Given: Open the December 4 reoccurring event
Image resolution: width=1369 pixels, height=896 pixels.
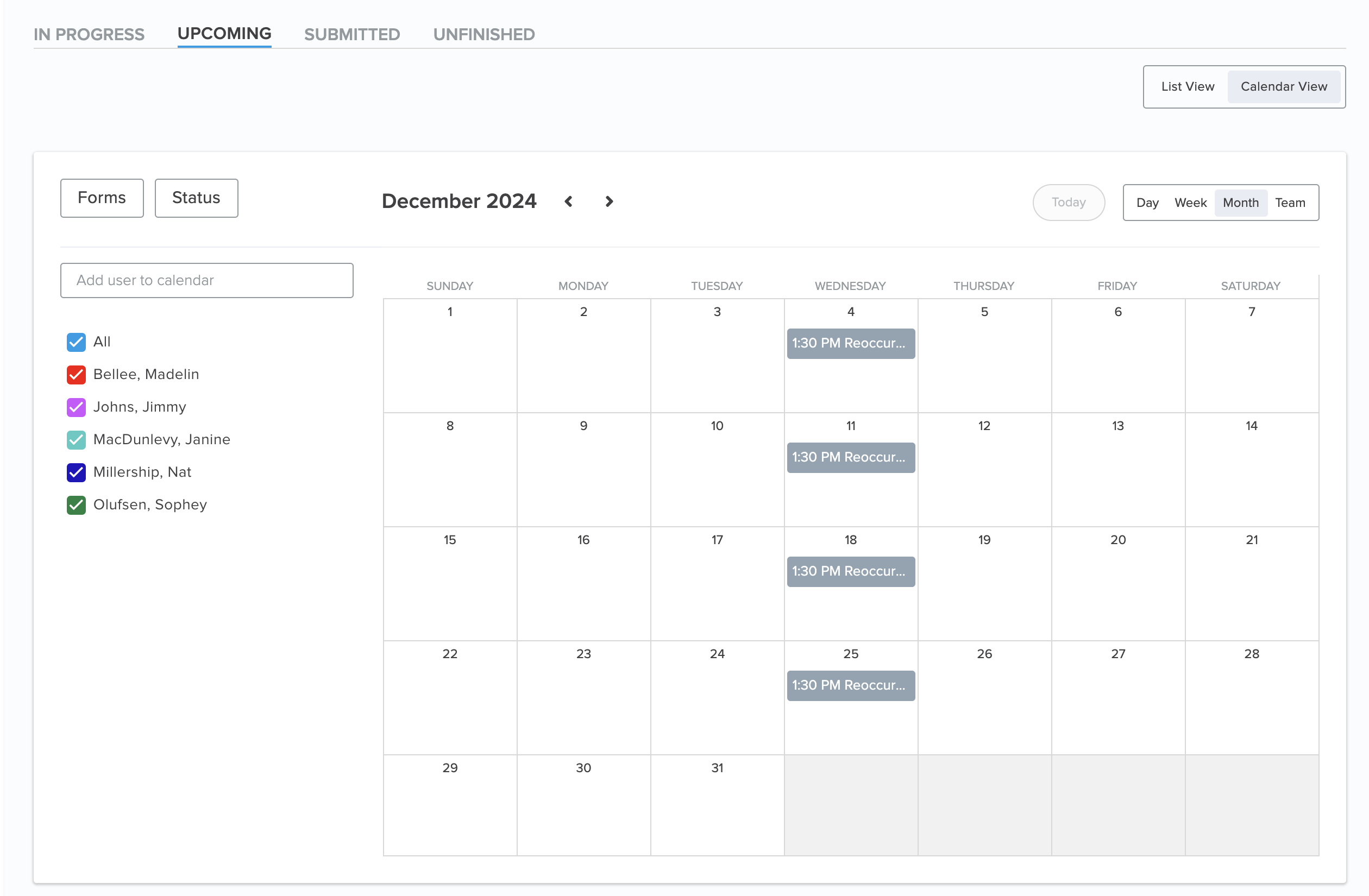Looking at the screenshot, I should [850, 343].
